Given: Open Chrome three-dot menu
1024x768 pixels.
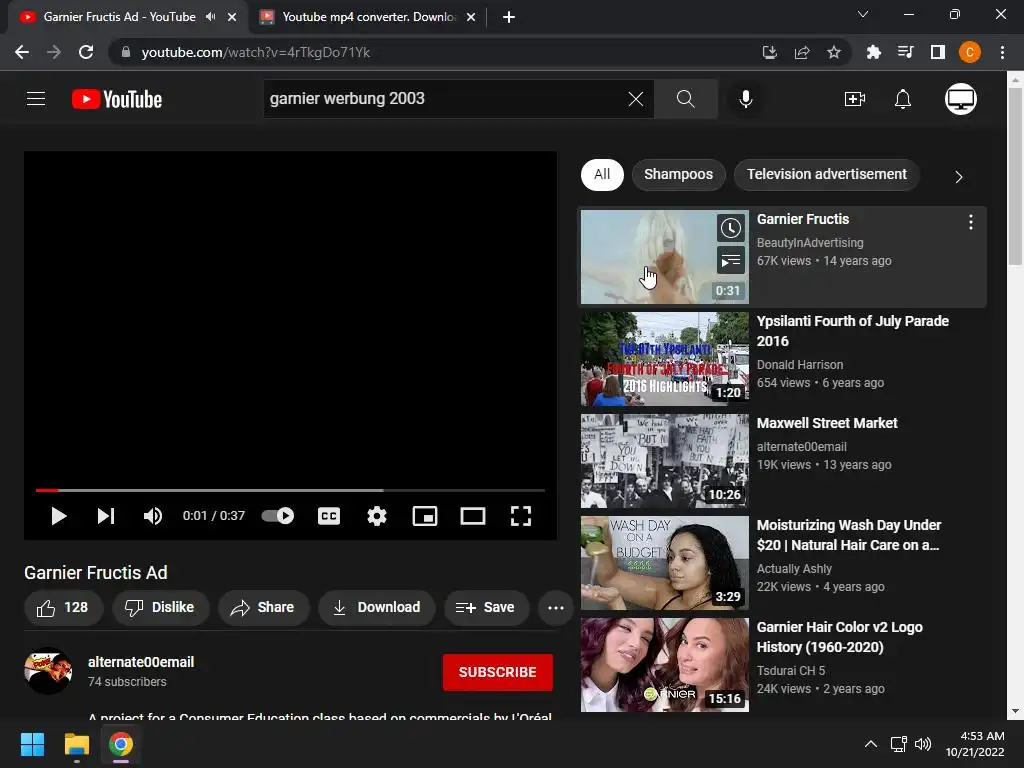Looking at the screenshot, I should click(x=1002, y=52).
